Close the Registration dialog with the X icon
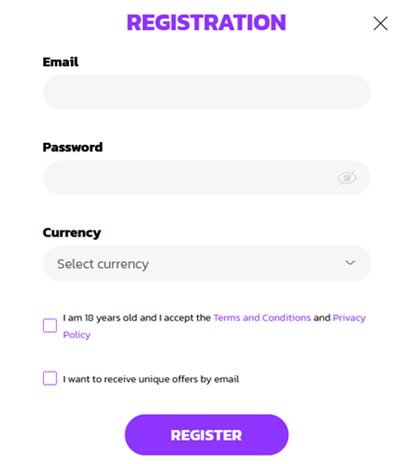Viewport: 420px width, 464px height. pyautogui.click(x=380, y=23)
